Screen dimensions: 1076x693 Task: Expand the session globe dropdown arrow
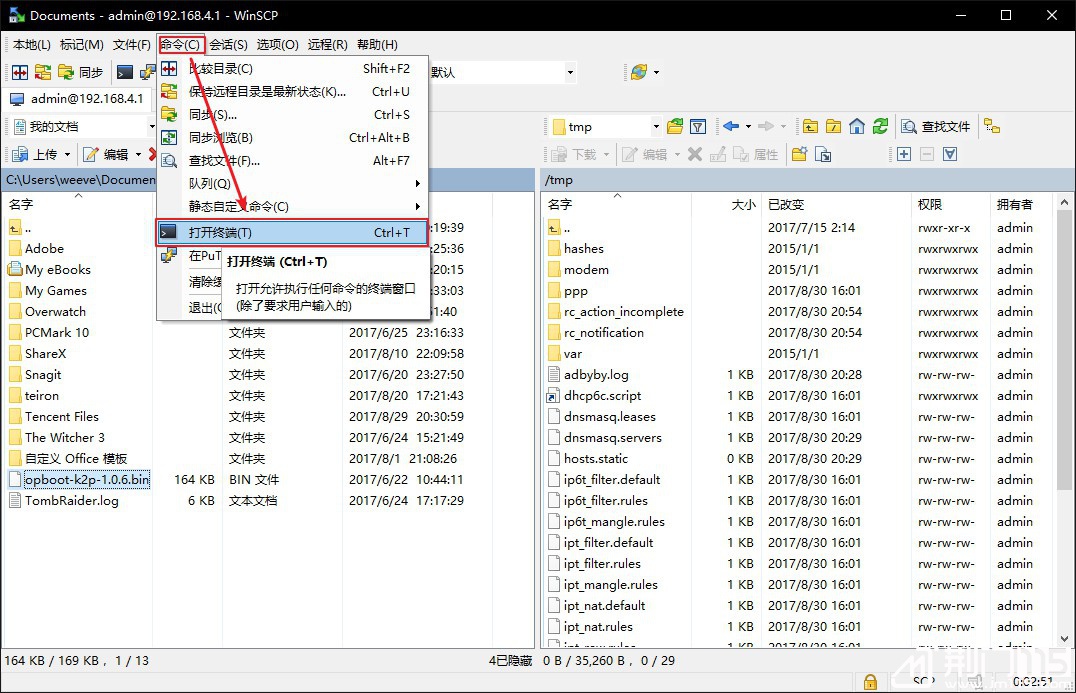[x=656, y=72]
